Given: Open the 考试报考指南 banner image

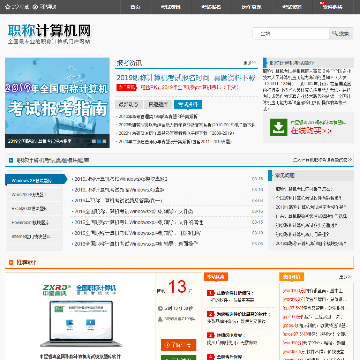Looking at the screenshot, I should tap(57, 103).
